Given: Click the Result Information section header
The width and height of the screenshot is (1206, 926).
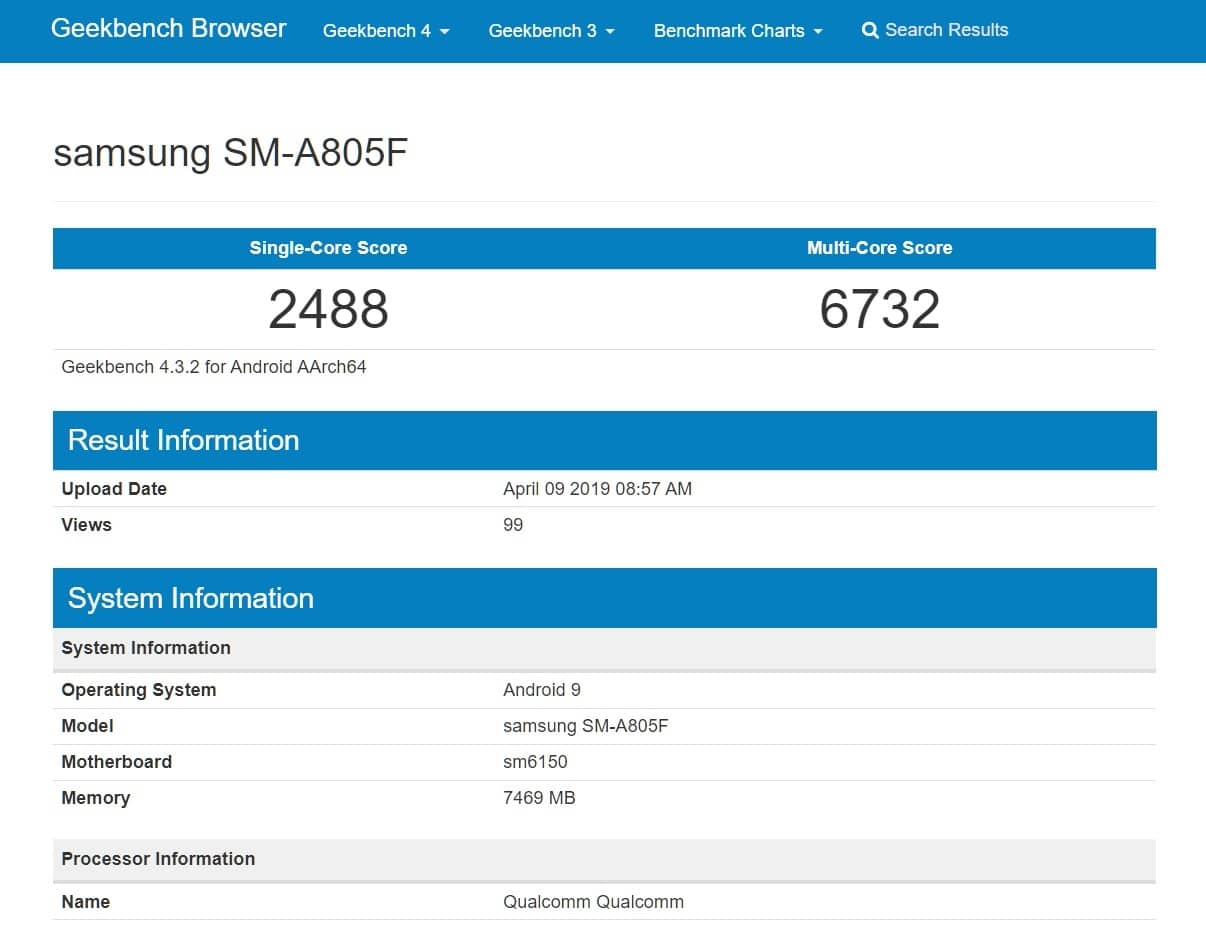Looking at the screenshot, I should (604, 440).
